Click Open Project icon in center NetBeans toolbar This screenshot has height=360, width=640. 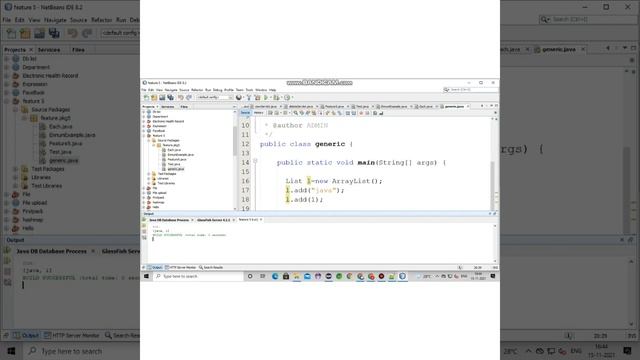162,98
